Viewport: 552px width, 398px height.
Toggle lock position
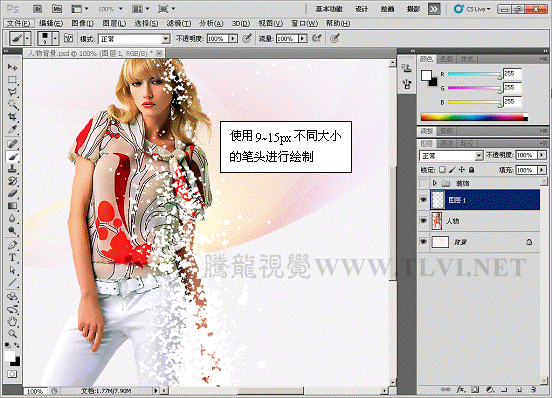462,170
